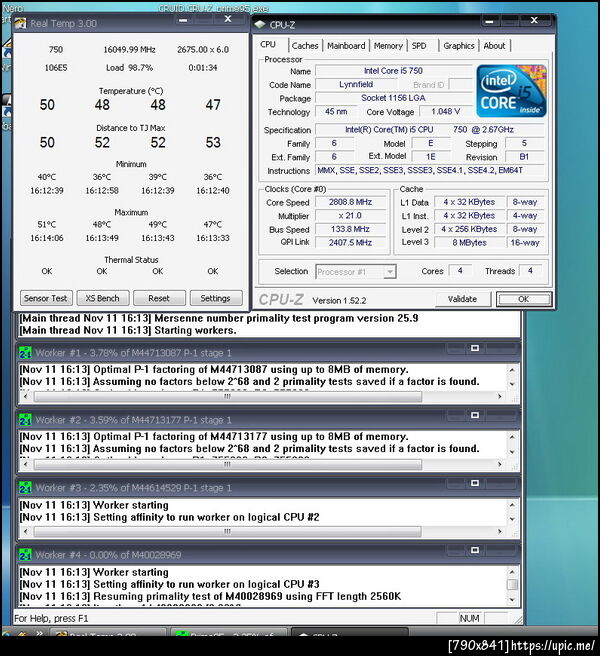Click Worker #3 vertical scroll down arrow
The image size is (600, 656).
click(512, 519)
